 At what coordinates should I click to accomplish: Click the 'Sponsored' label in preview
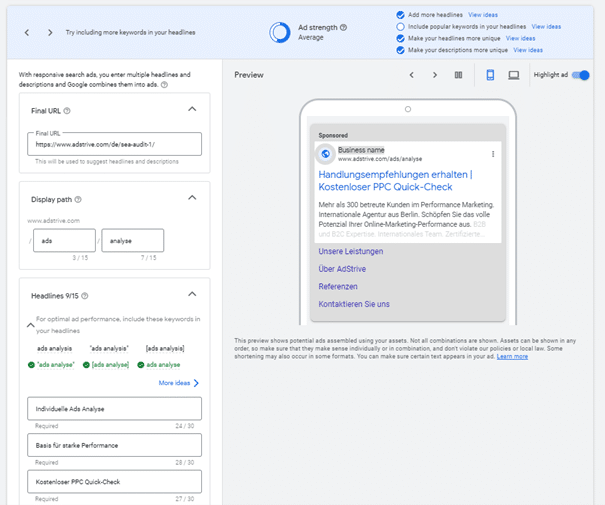[x=333, y=135]
